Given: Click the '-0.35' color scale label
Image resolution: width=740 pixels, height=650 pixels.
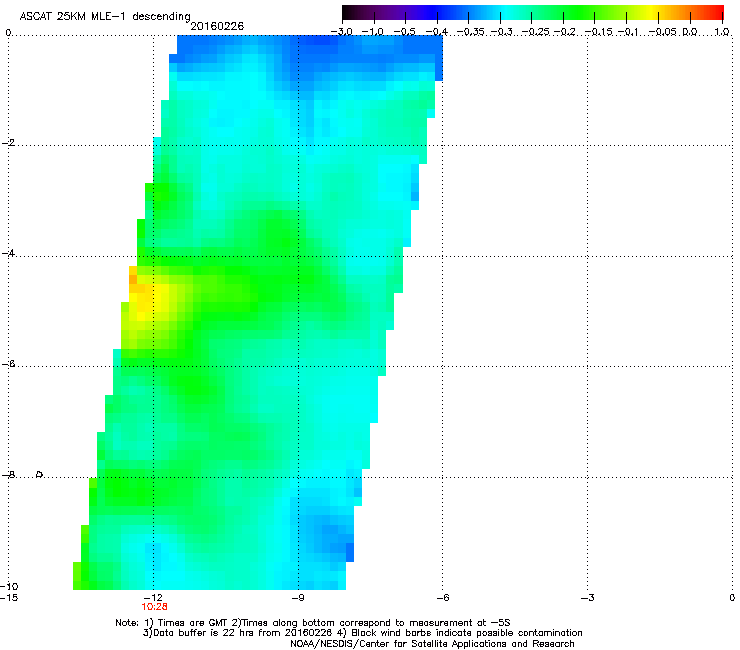Looking at the screenshot, I should 471,32.
